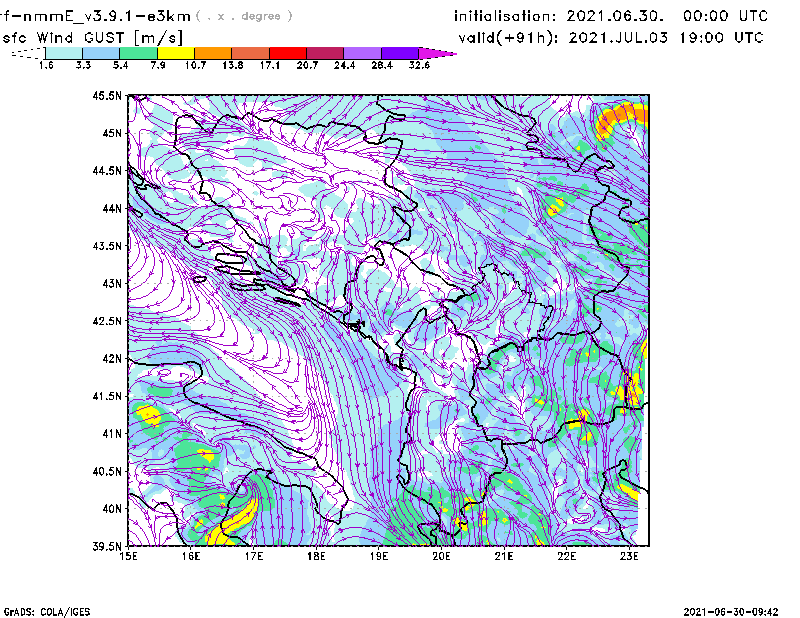The image size is (800, 618).
Task: Click the dark violet legend swatch before 32.6
Action: click(400, 53)
